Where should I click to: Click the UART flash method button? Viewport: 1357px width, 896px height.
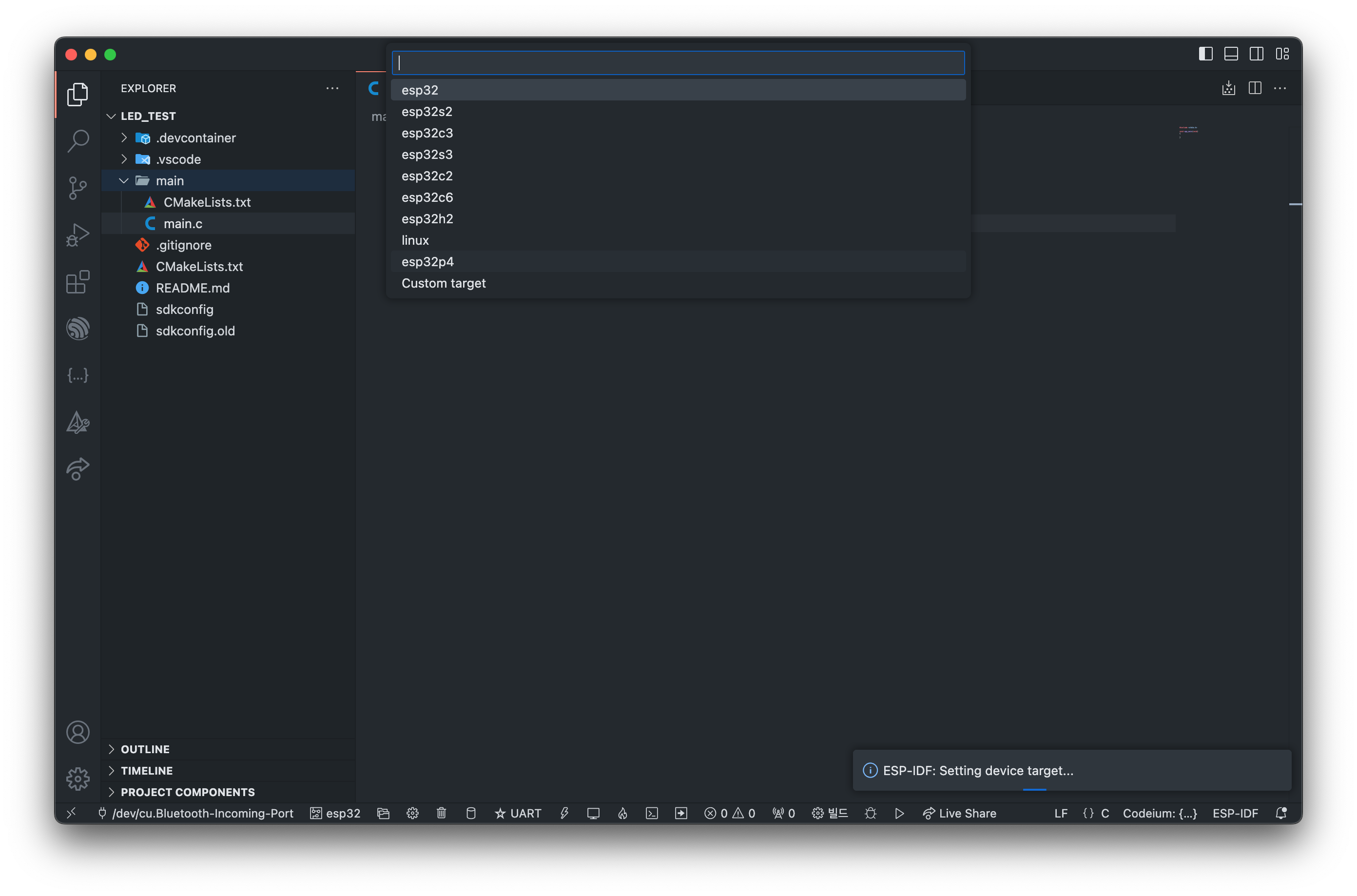pyautogui.click(x=518, y=813)
